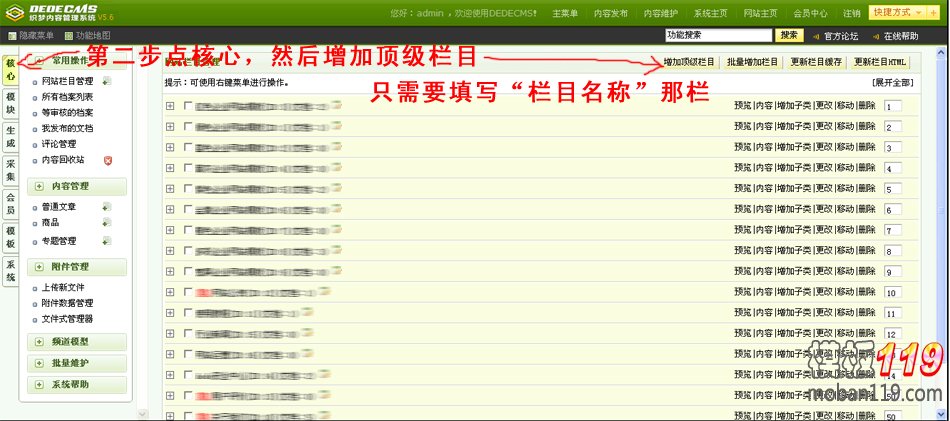Switch to the 模板 vertical tab
The width and height of the screenshot is (950, 421).
tap(10, 237)
